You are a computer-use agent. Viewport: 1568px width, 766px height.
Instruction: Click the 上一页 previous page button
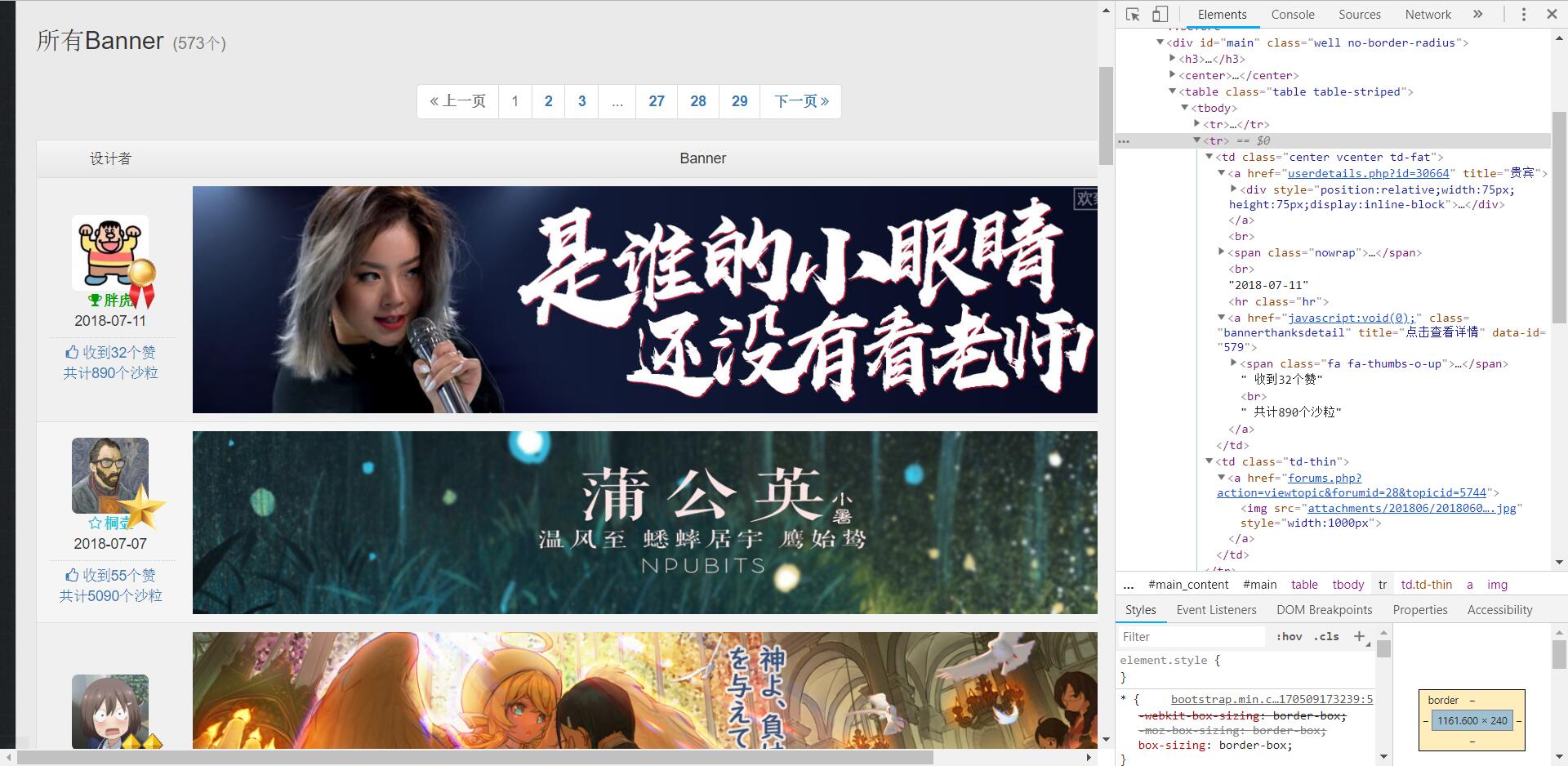coord(457,101)
